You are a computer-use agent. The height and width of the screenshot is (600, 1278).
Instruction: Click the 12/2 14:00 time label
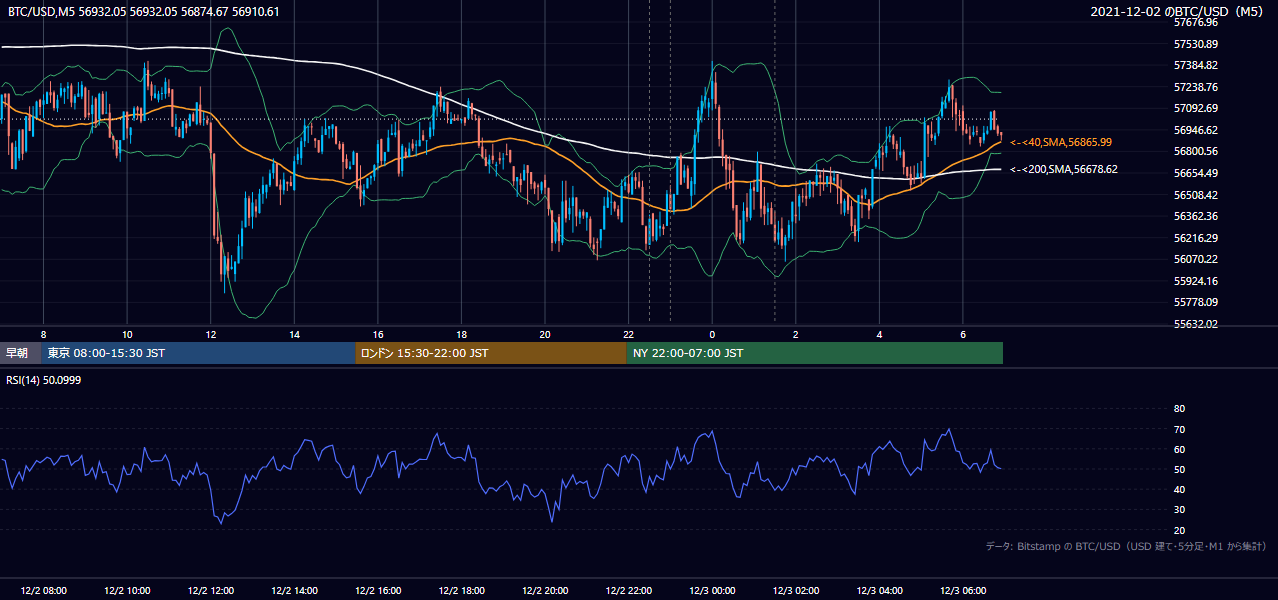(294, 591)
